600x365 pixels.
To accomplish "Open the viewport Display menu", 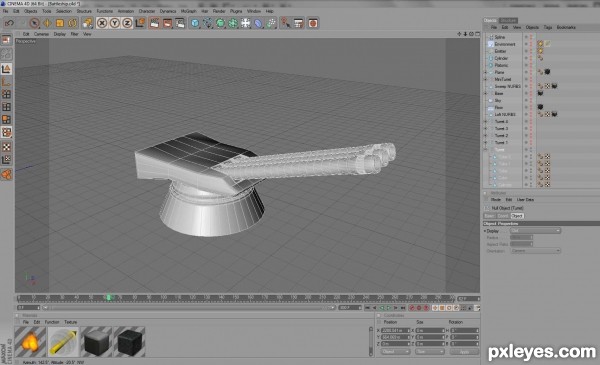I will (59, 34).
